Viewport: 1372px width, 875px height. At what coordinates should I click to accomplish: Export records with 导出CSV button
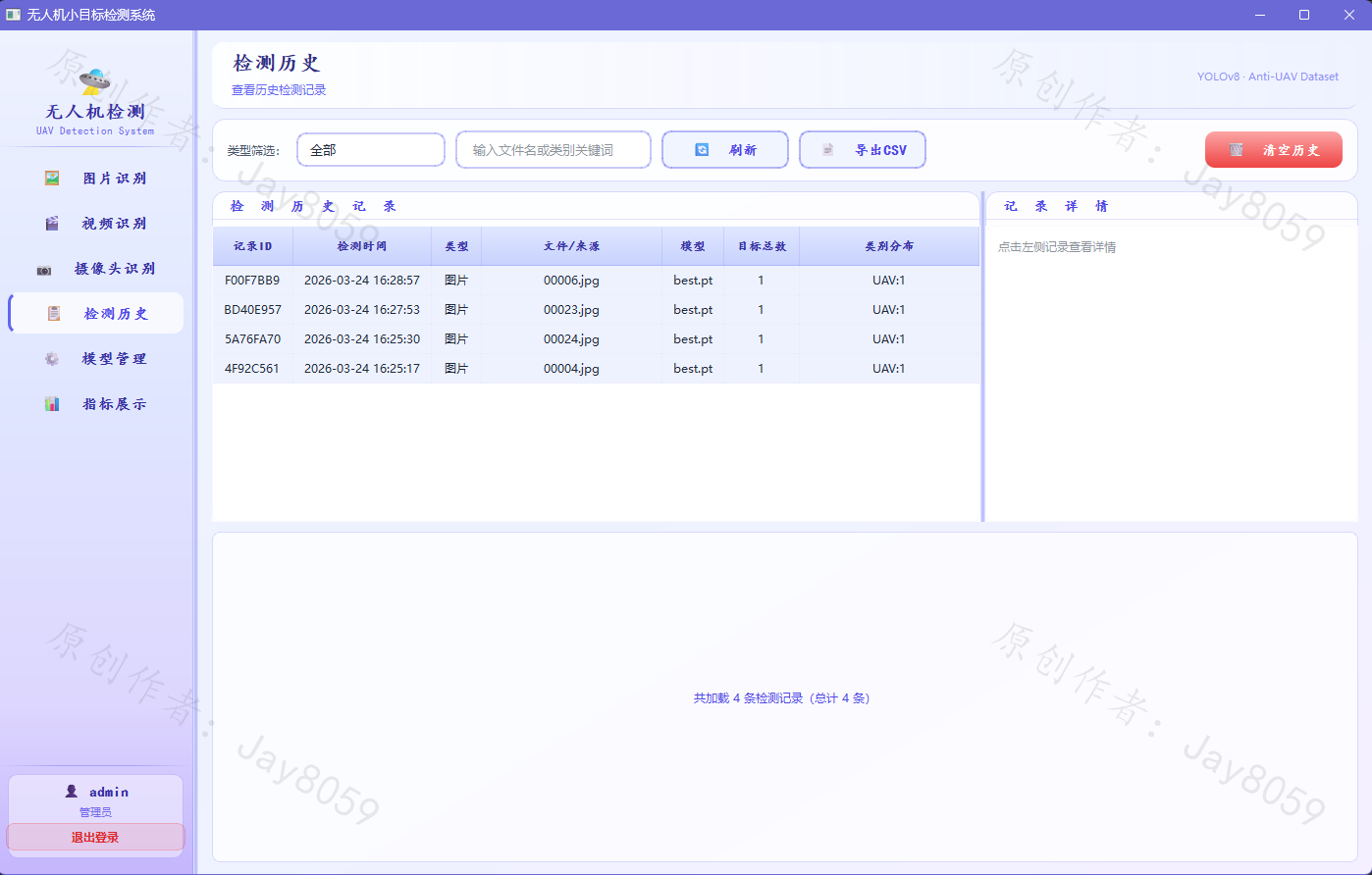pyautogui.click(x=863, y=150)
